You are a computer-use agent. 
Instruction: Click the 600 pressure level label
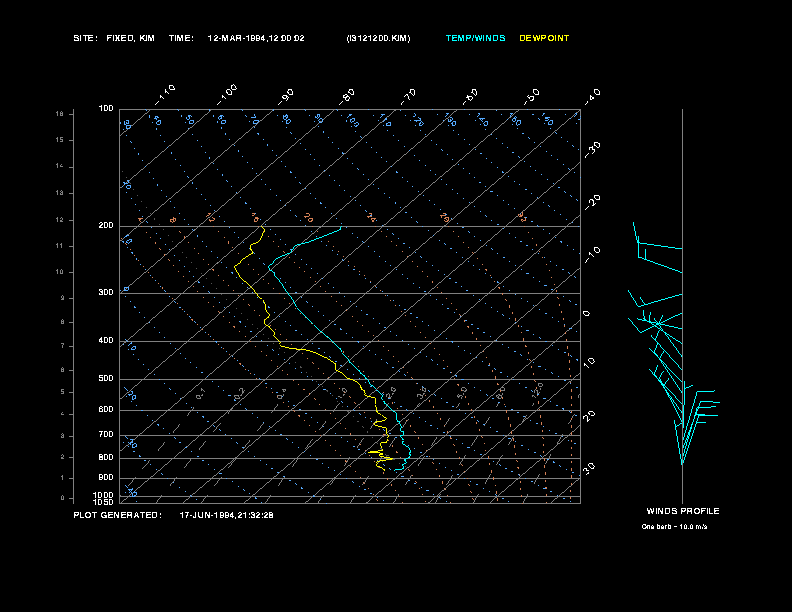[x=106, y=410]
